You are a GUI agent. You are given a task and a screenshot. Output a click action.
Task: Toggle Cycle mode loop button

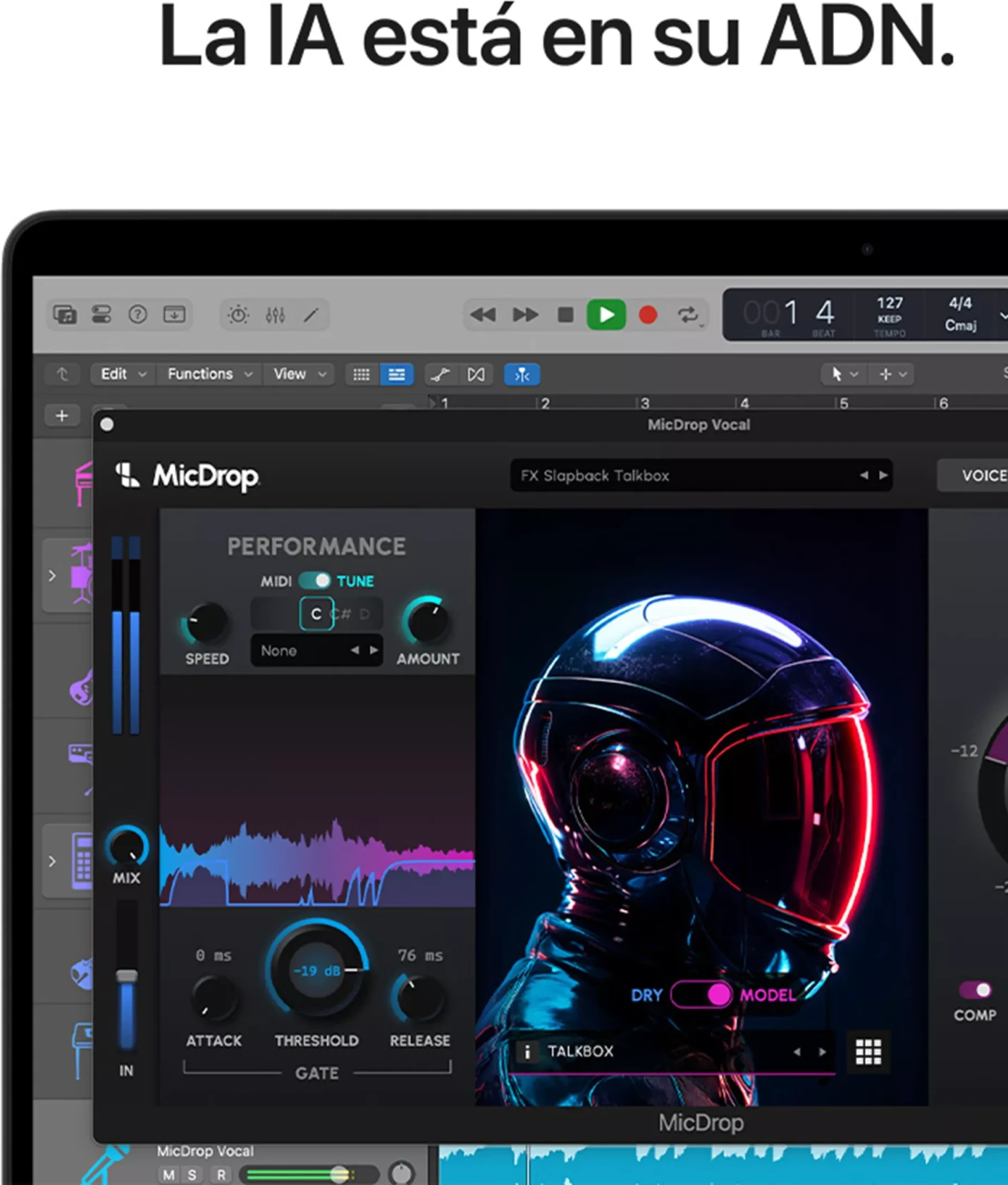pyautogui.click(x=689, y=315)
